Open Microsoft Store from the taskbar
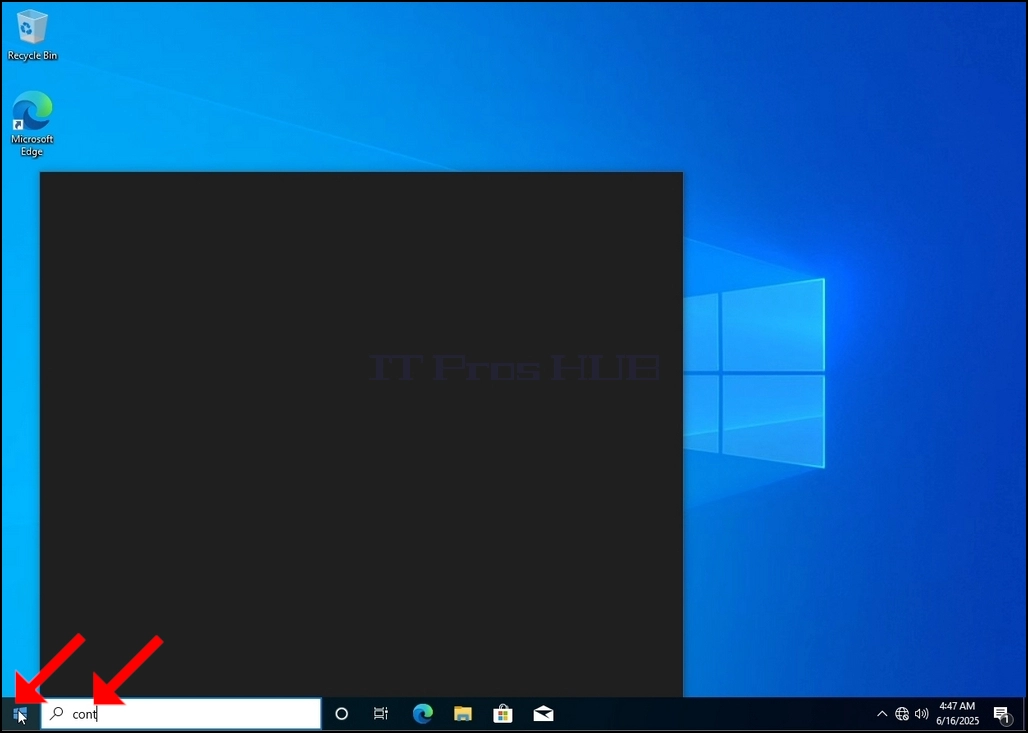1028x733 pixels. click(503, 713)
